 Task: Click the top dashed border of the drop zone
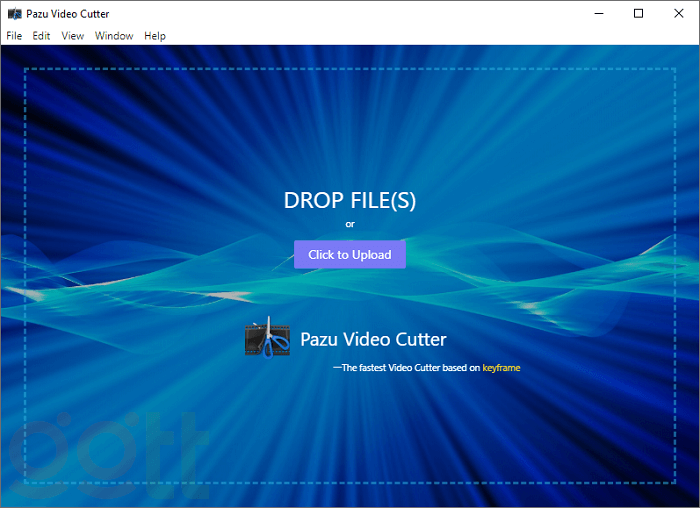point(350,68)
